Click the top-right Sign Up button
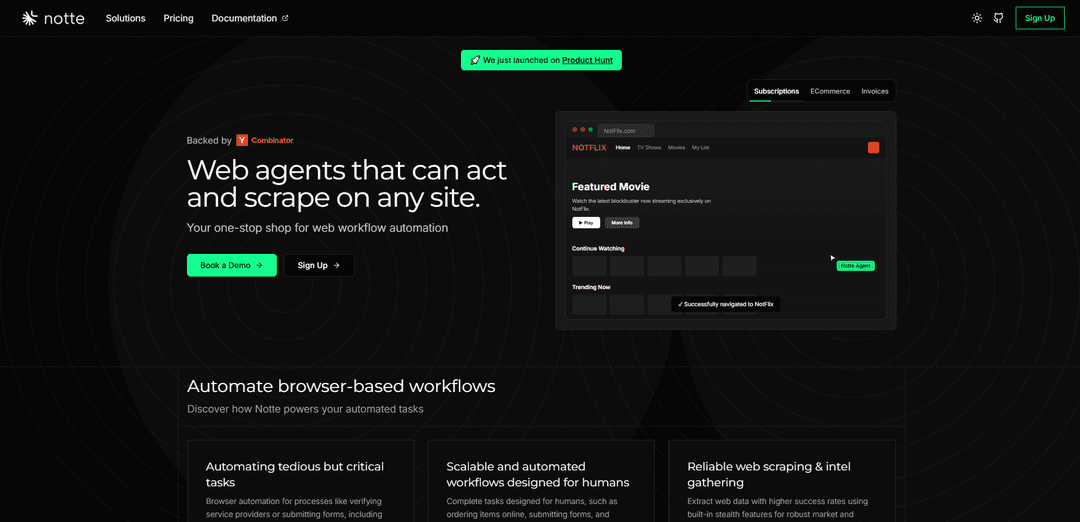The image size is (1080, 522). [1039, 19]
